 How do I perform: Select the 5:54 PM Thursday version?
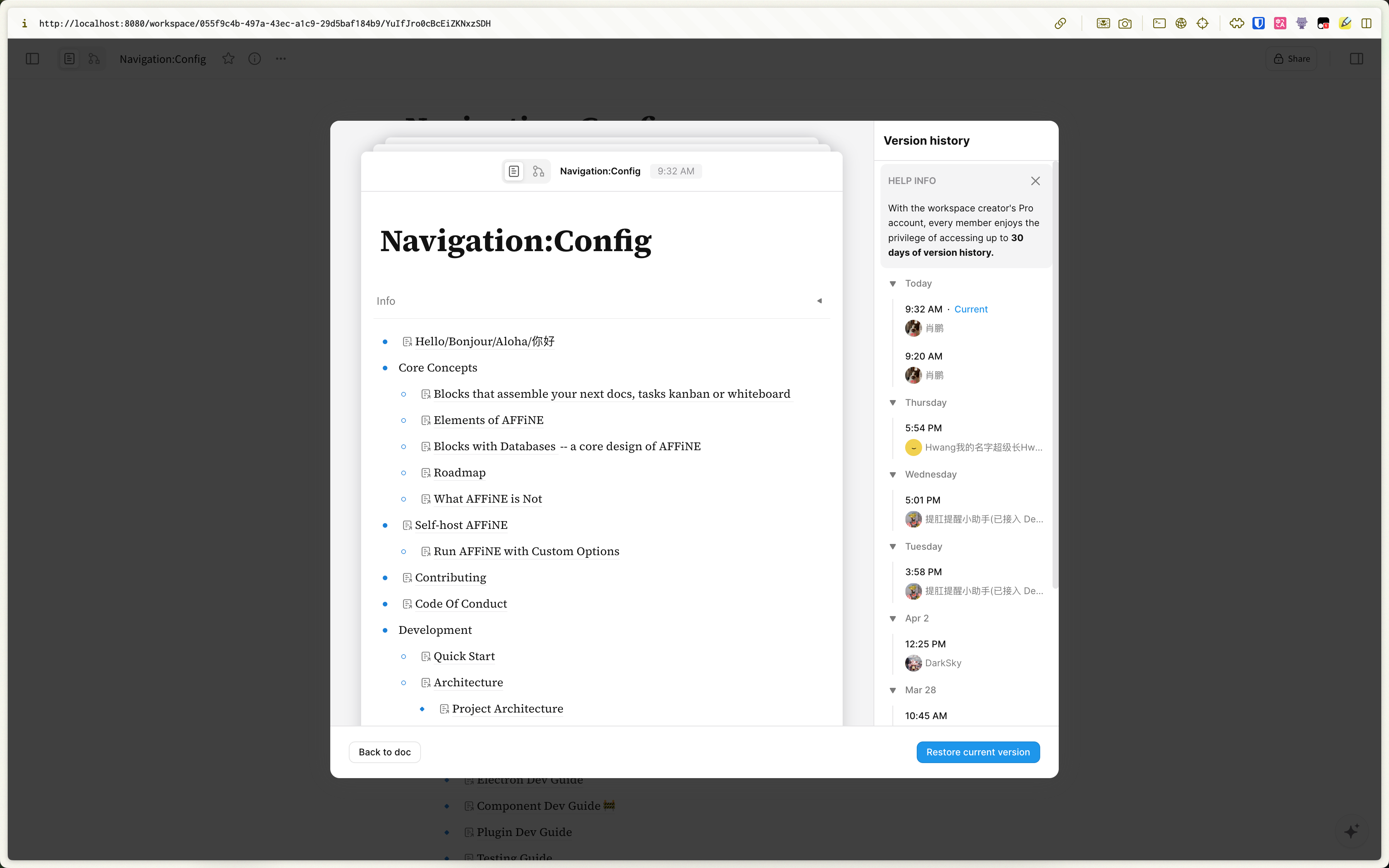click(923, 428)
